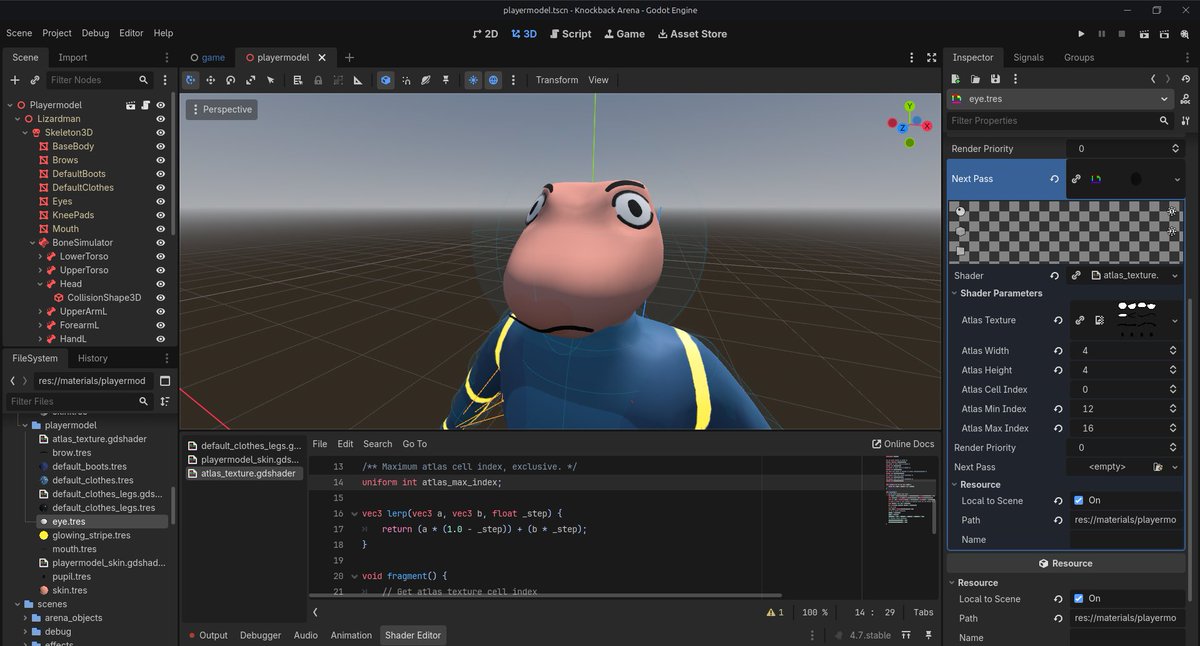Open Playermodel's scene in editor icon
Screen dimensions: 1200x646
click(130, 105)
